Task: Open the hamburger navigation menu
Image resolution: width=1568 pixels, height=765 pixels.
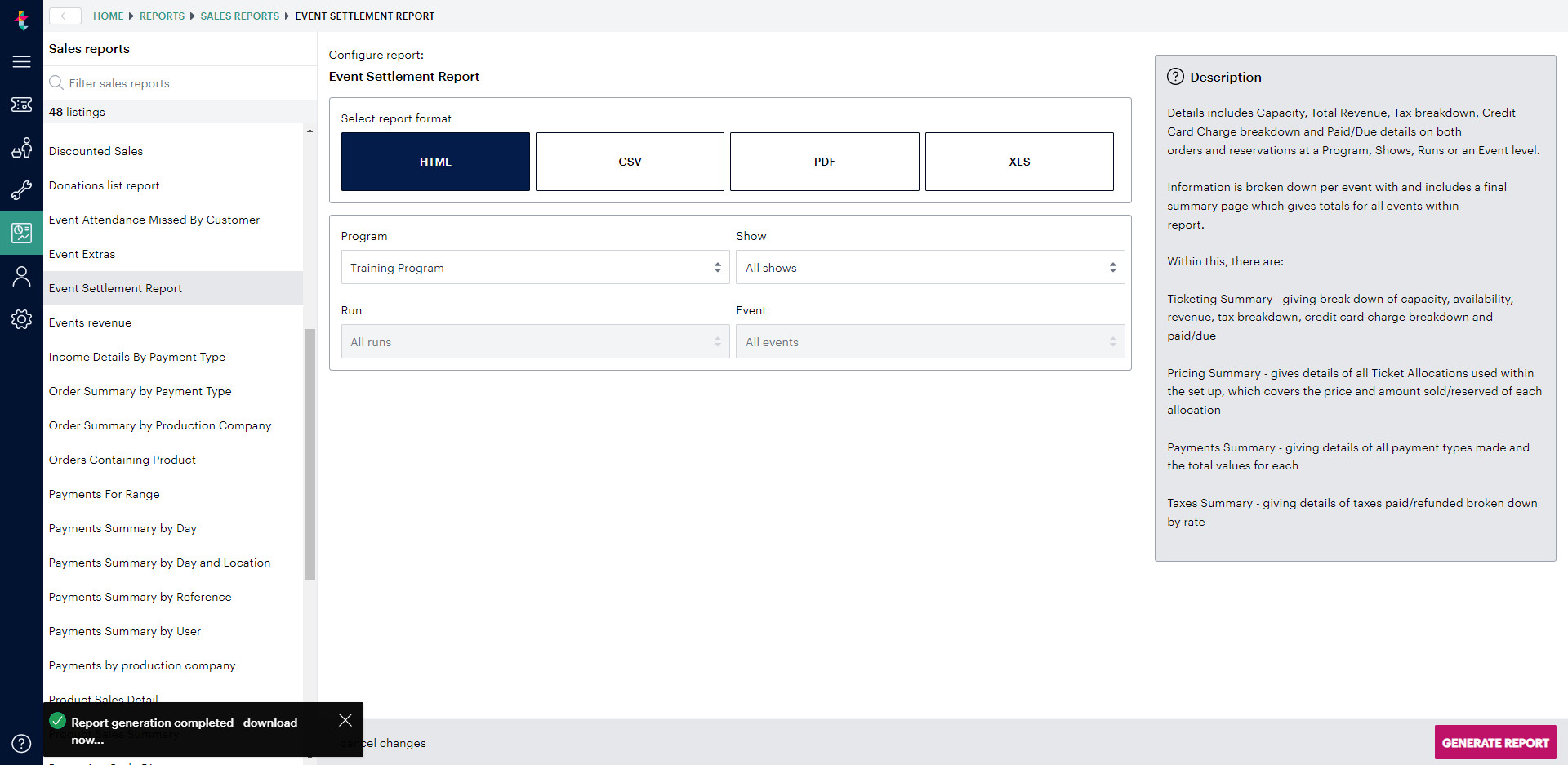Action: 21,61
